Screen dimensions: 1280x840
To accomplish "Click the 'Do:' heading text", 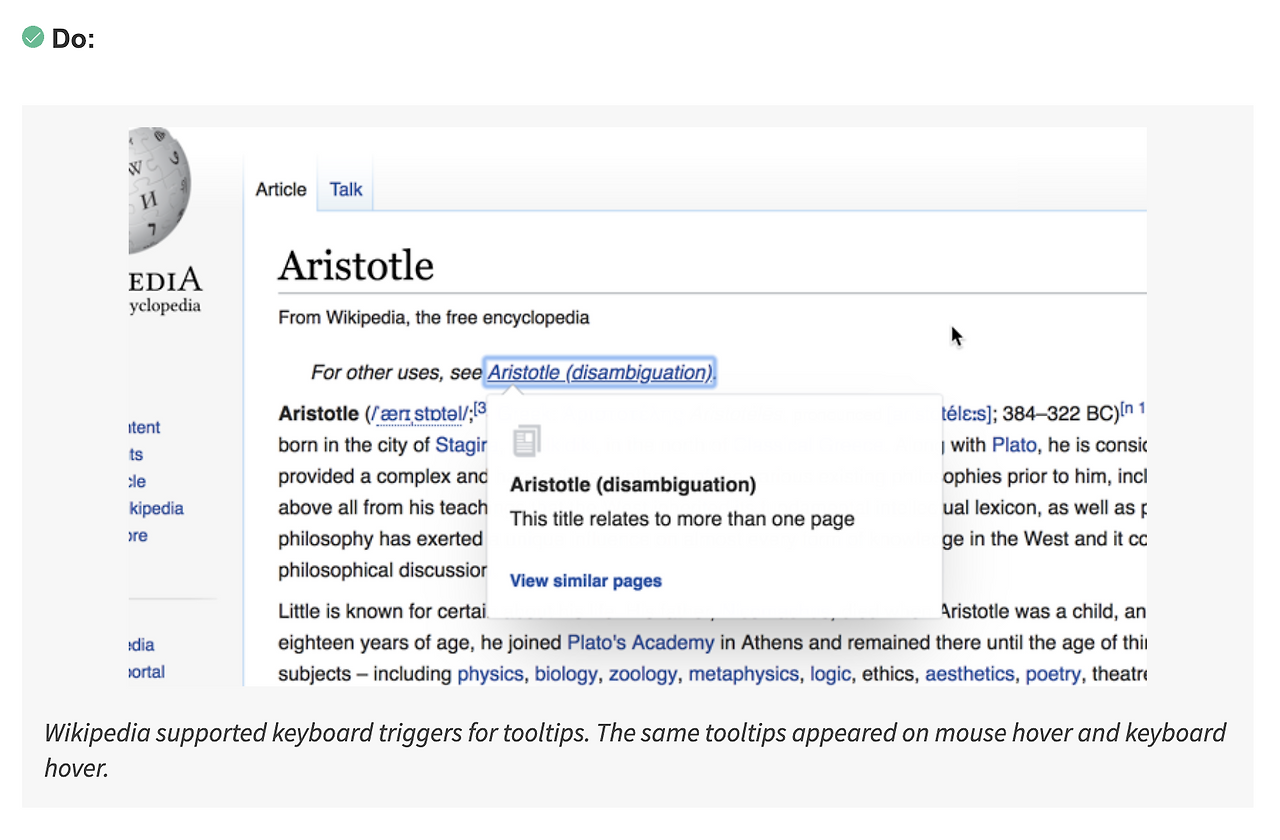I will pos(73,40).
